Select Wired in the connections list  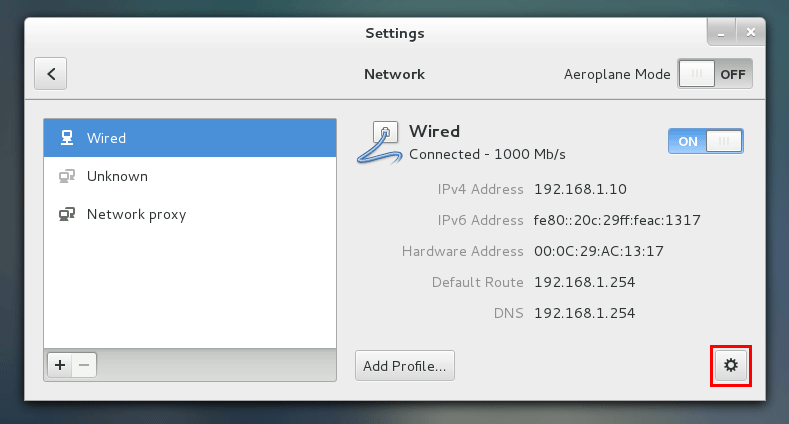point(190,138)
